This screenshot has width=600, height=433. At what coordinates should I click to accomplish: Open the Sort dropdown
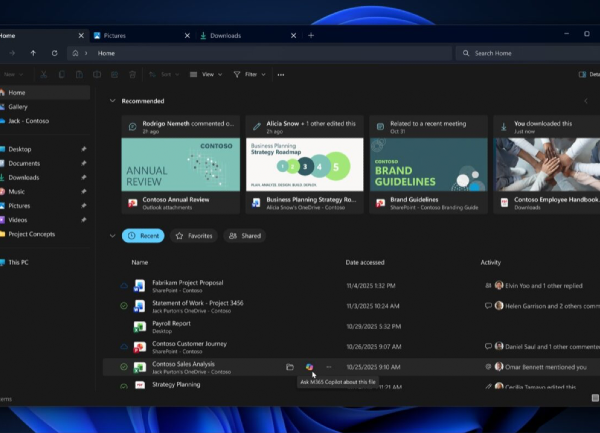pos(164,75)
